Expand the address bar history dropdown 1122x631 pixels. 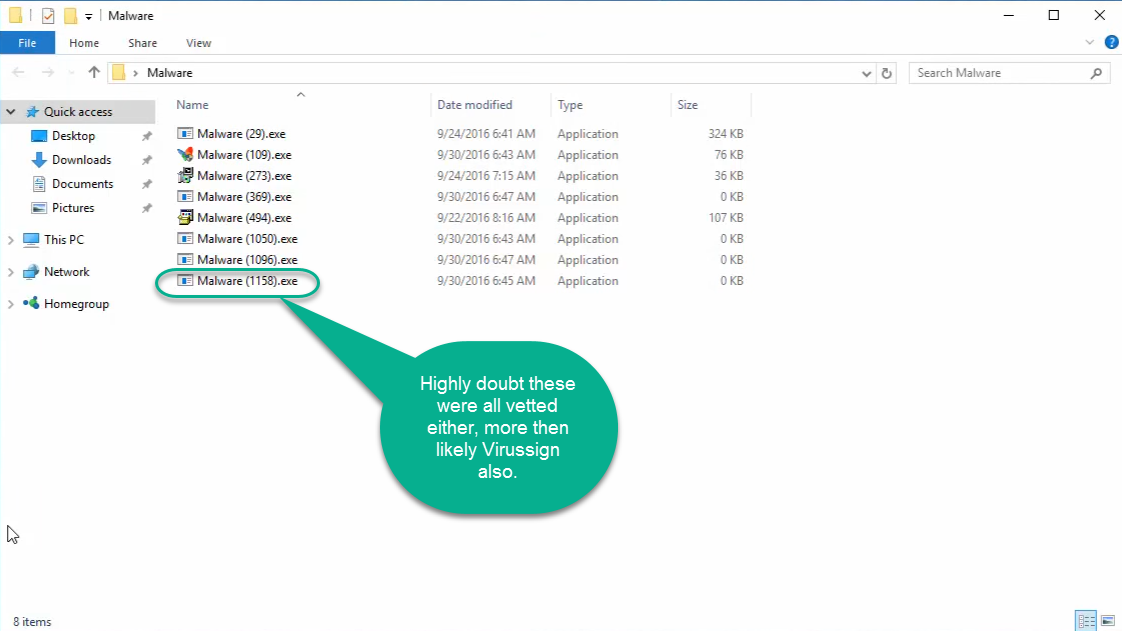866,73
